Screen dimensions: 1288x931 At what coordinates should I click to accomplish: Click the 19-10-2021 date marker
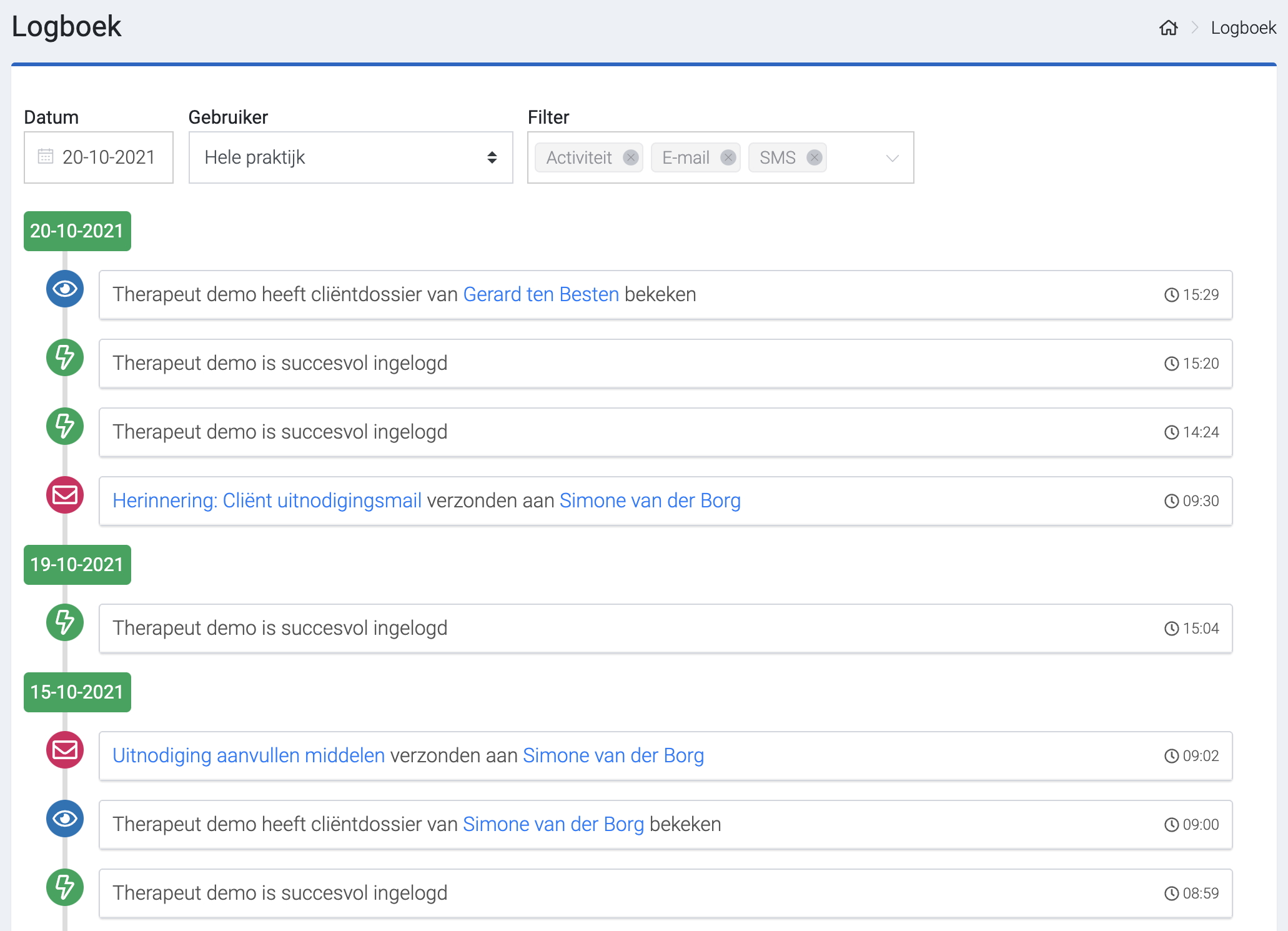pos(77,565)
